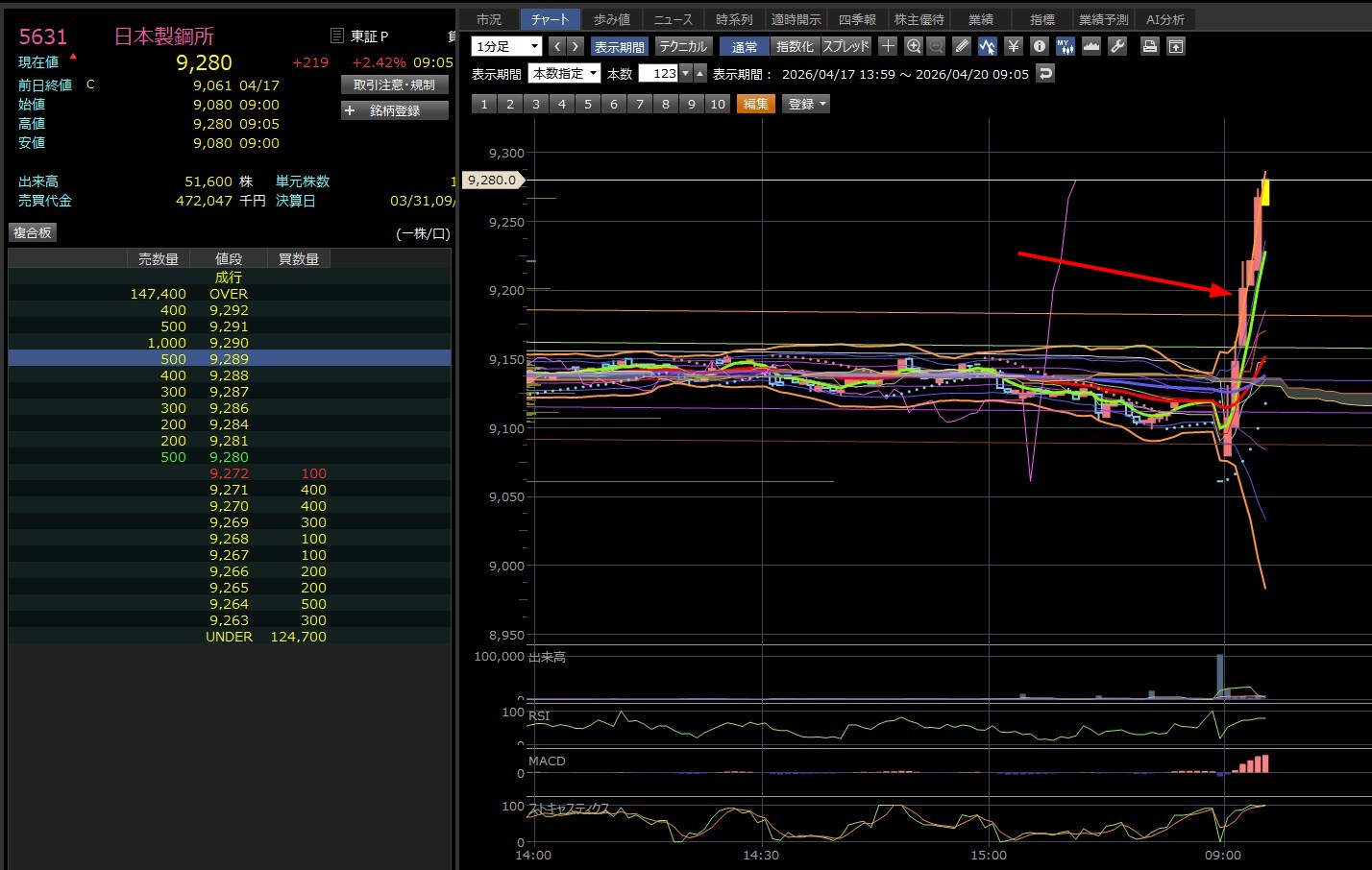Select the pencil drawing tool

(x=962, y=46)
